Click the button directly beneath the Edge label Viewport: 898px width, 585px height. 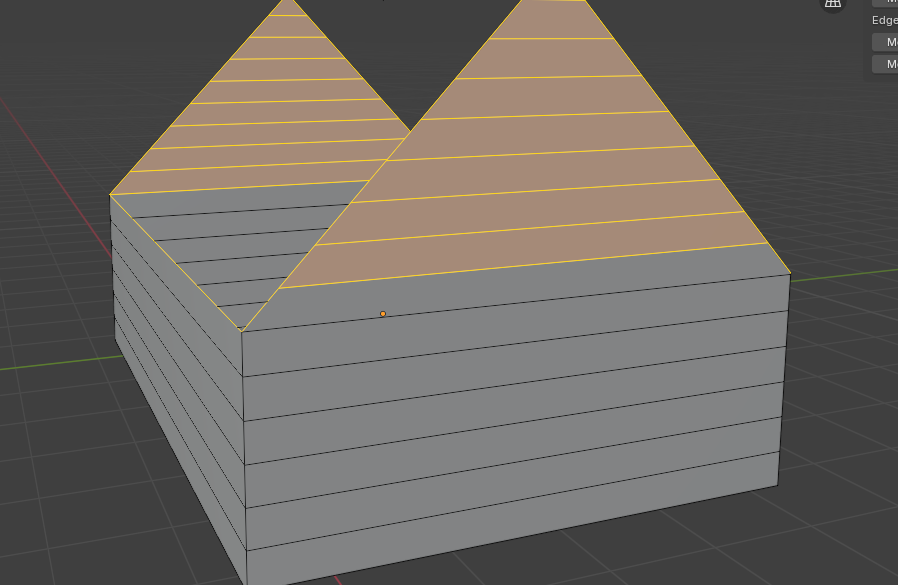click(885, 42)
